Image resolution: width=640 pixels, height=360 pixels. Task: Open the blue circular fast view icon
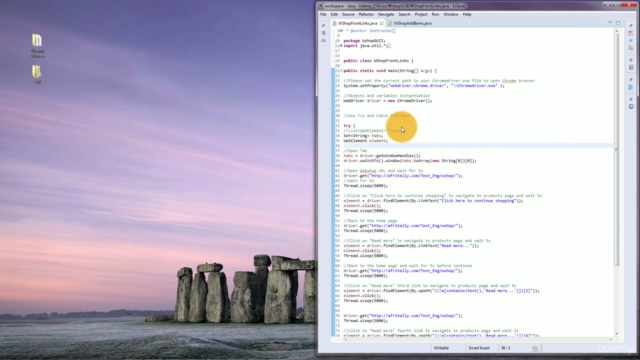tap(631, 40)
